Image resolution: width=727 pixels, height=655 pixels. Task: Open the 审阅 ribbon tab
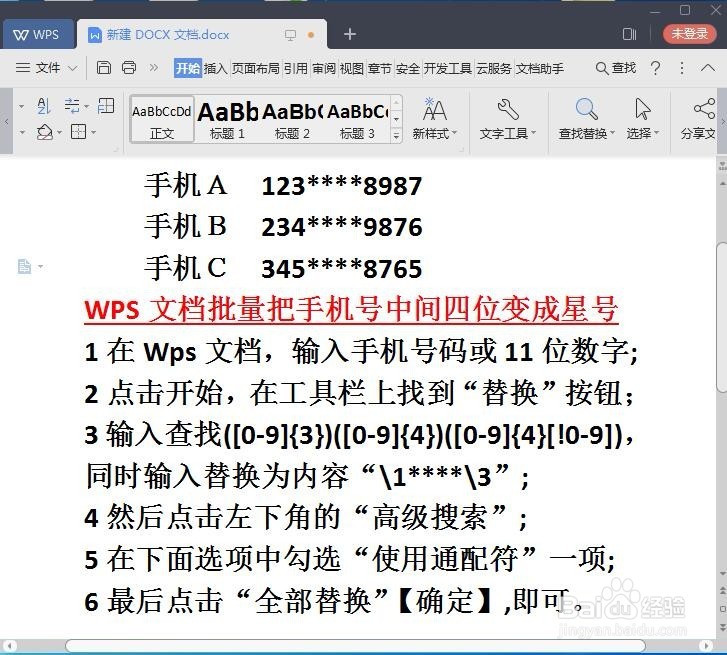[x=324, y=69]
